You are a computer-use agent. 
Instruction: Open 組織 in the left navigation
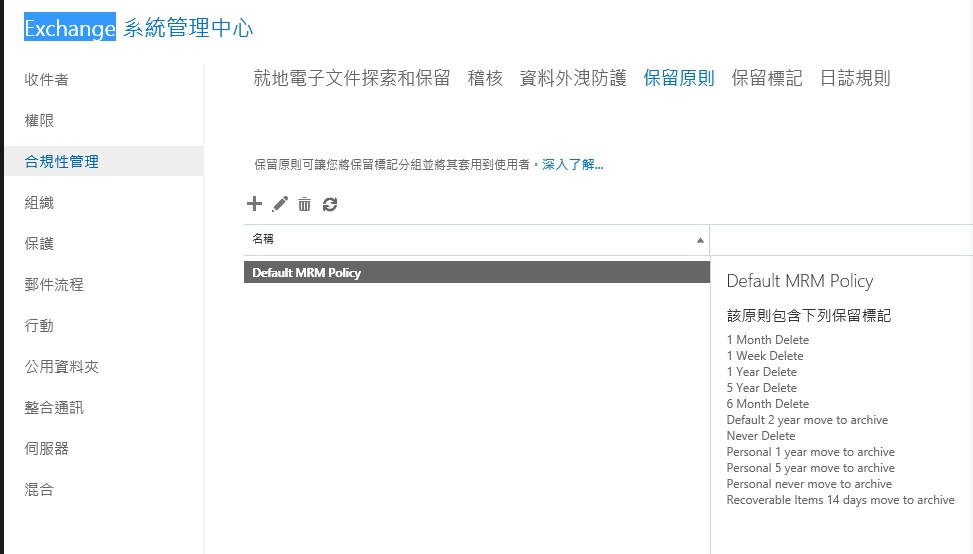pyautogui.click(x=39, y=202)
